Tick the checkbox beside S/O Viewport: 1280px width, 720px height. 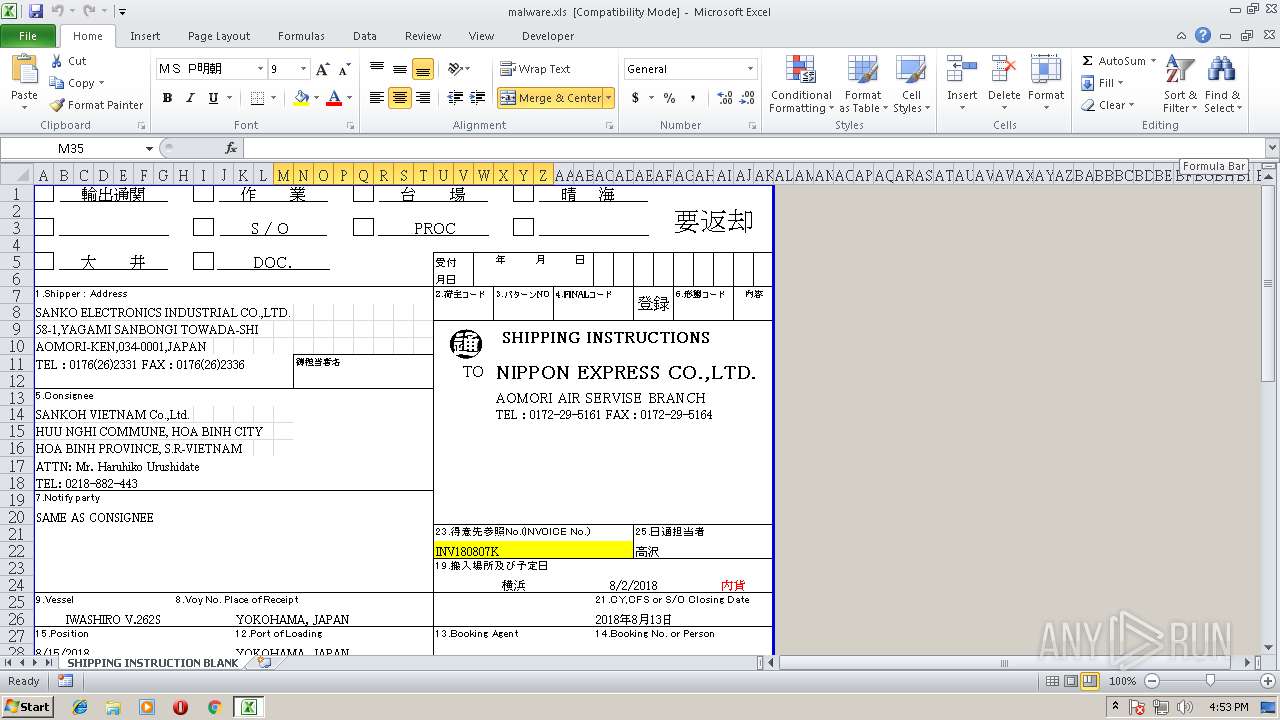[x=204, y=227]
